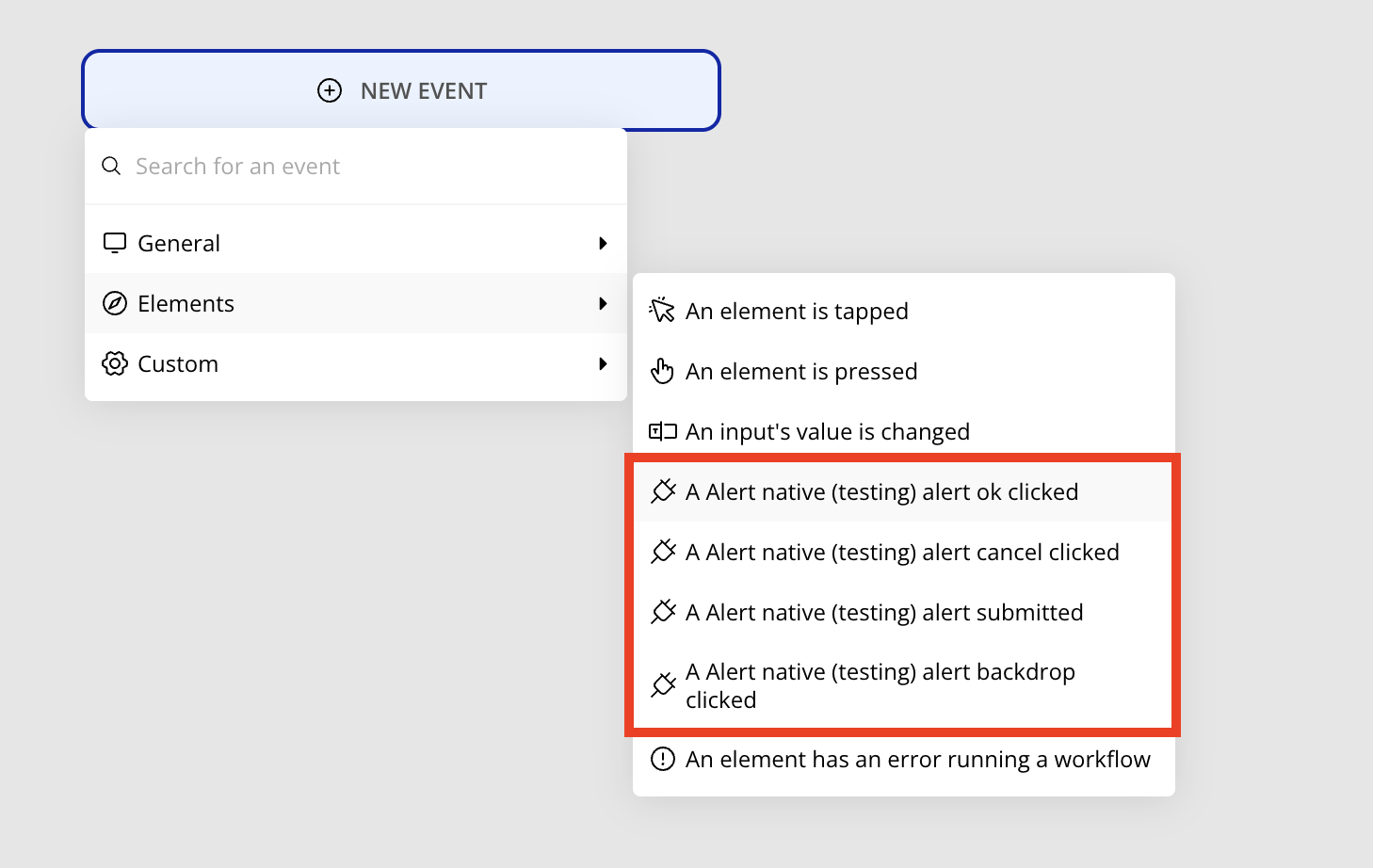
Task: Select 'An element is tapped' event
Action: (797, 311)
